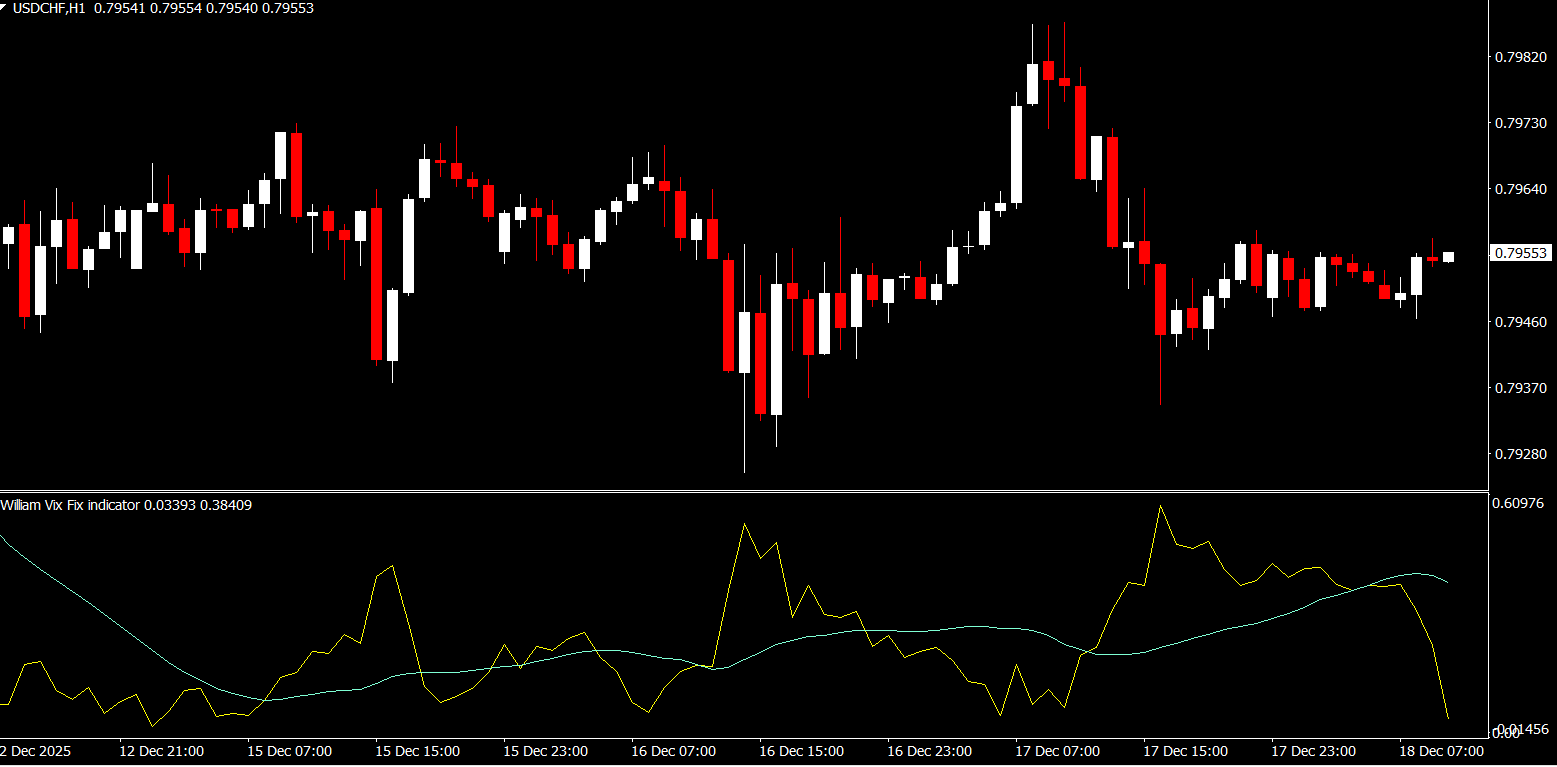Click the 16 Dec 15:00 time marker
This screenshot has width=1557, height=767.
(x=802, y=751)
